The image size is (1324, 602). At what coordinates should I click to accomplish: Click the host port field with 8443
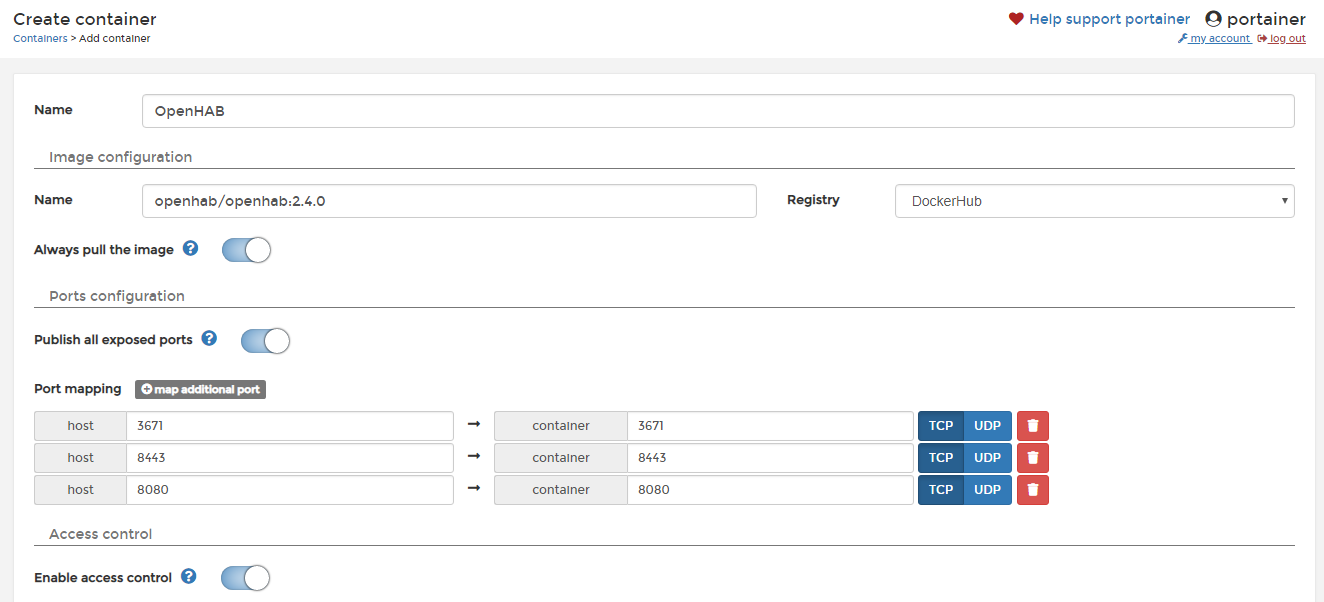click(x=290, y=458)
